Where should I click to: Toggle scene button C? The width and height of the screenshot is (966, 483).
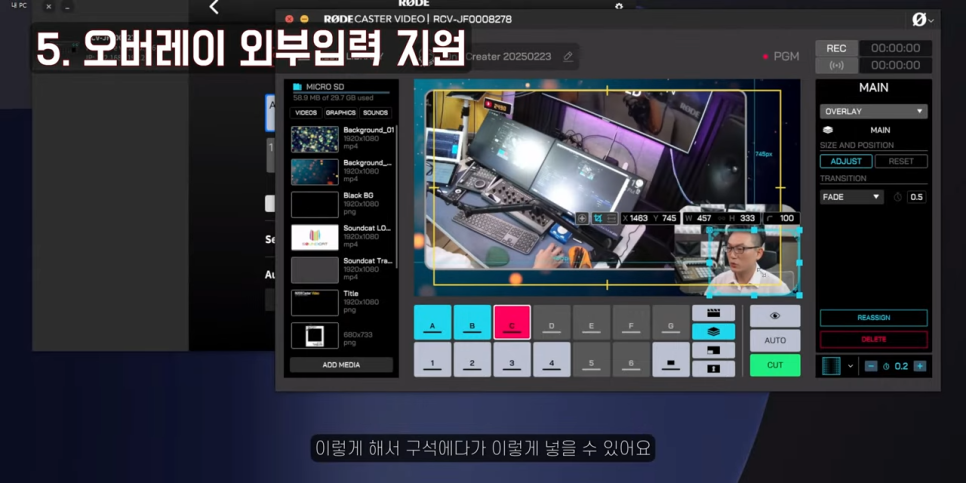[x=511, y=323]
